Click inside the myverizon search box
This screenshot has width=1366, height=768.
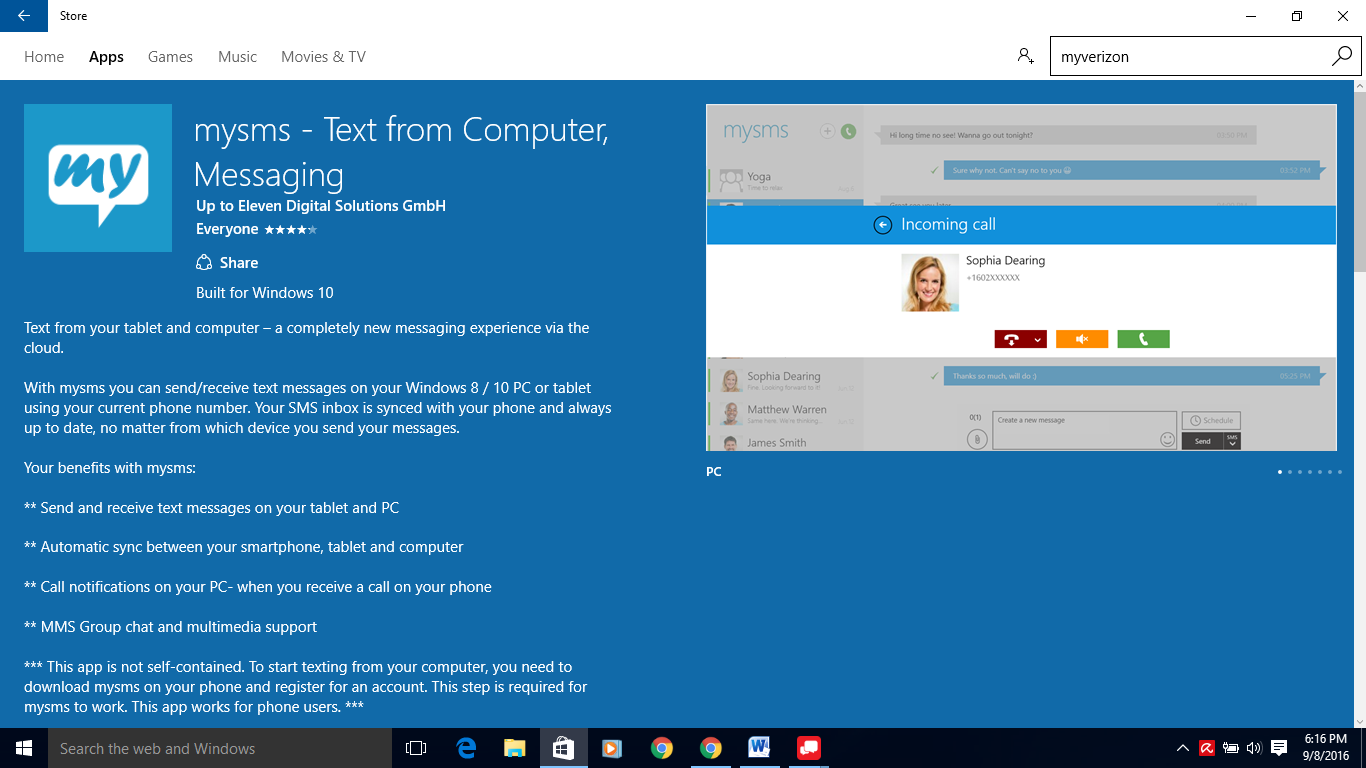pos(1190,57)
